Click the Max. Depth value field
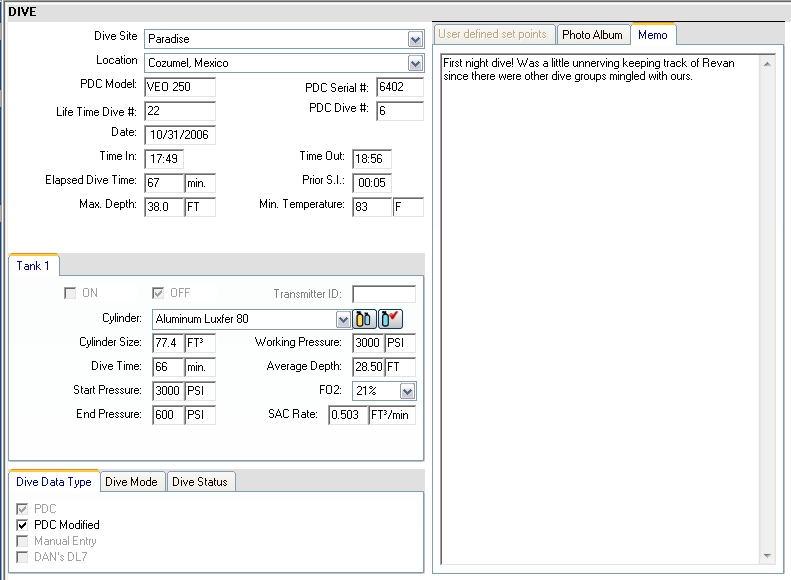 [x=164, y=207]
